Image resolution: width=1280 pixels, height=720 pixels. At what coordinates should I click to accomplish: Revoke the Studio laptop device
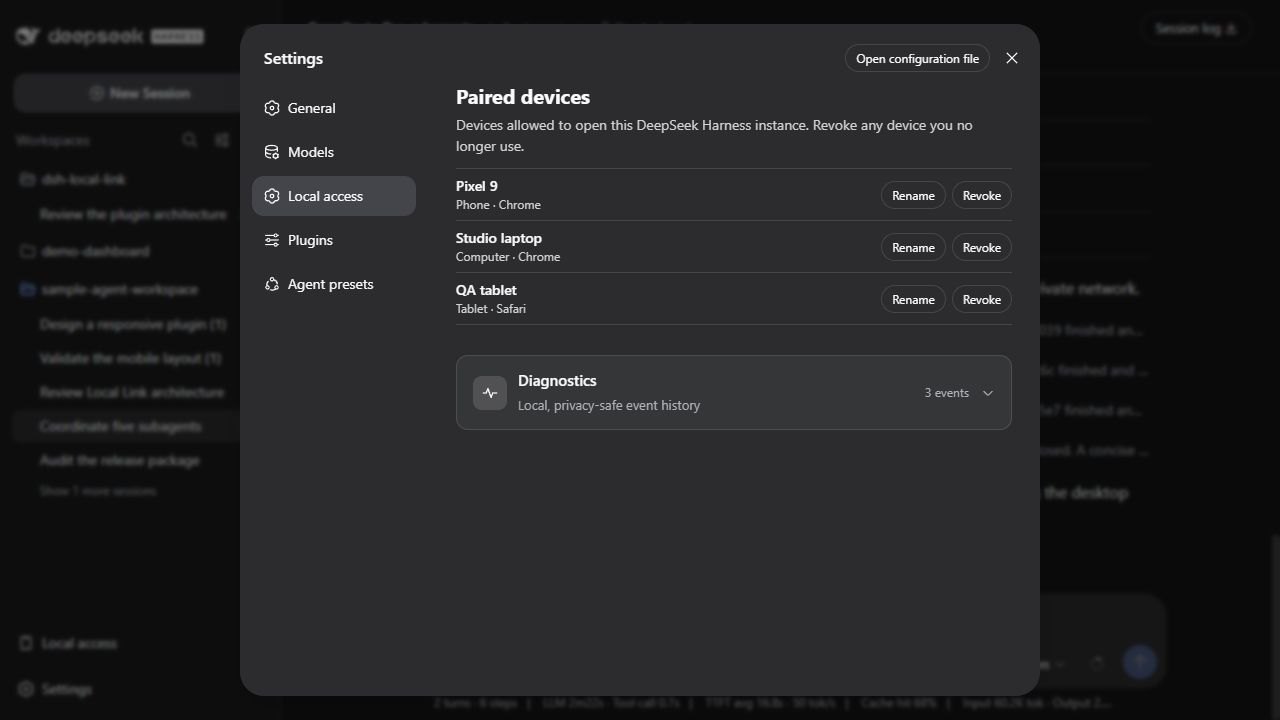coord(982,247)
